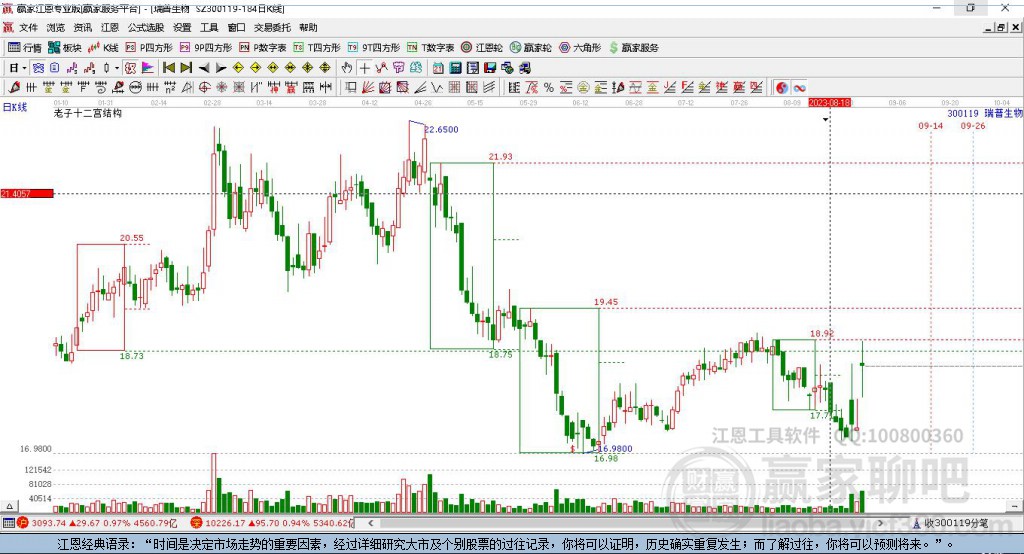The height and width of the screenshot is (554, 1024).
Task: Open the T数字表 tool
Action: pos(430,48)
